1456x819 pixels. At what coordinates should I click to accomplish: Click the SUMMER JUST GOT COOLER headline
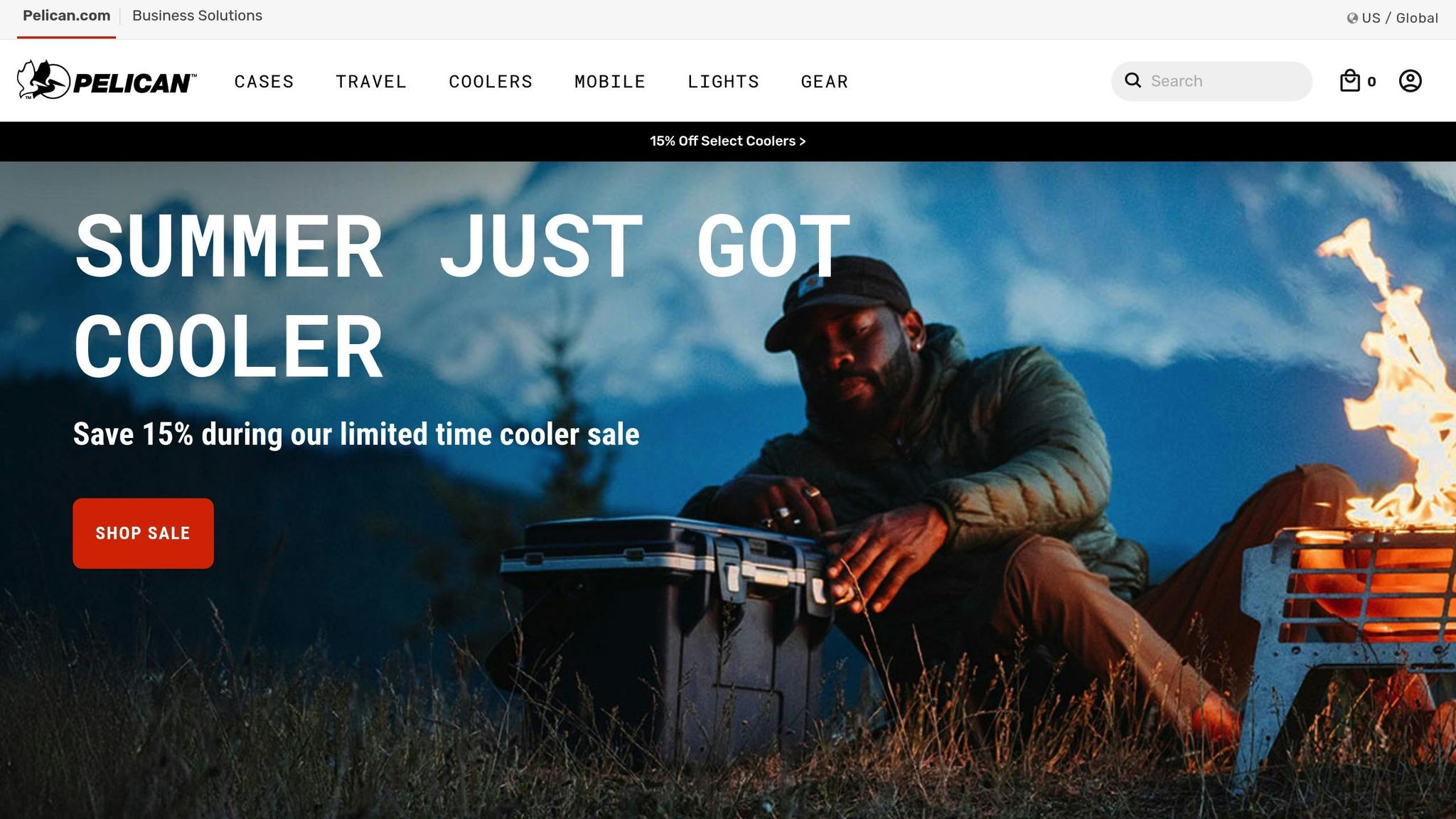tap(462, 296)
